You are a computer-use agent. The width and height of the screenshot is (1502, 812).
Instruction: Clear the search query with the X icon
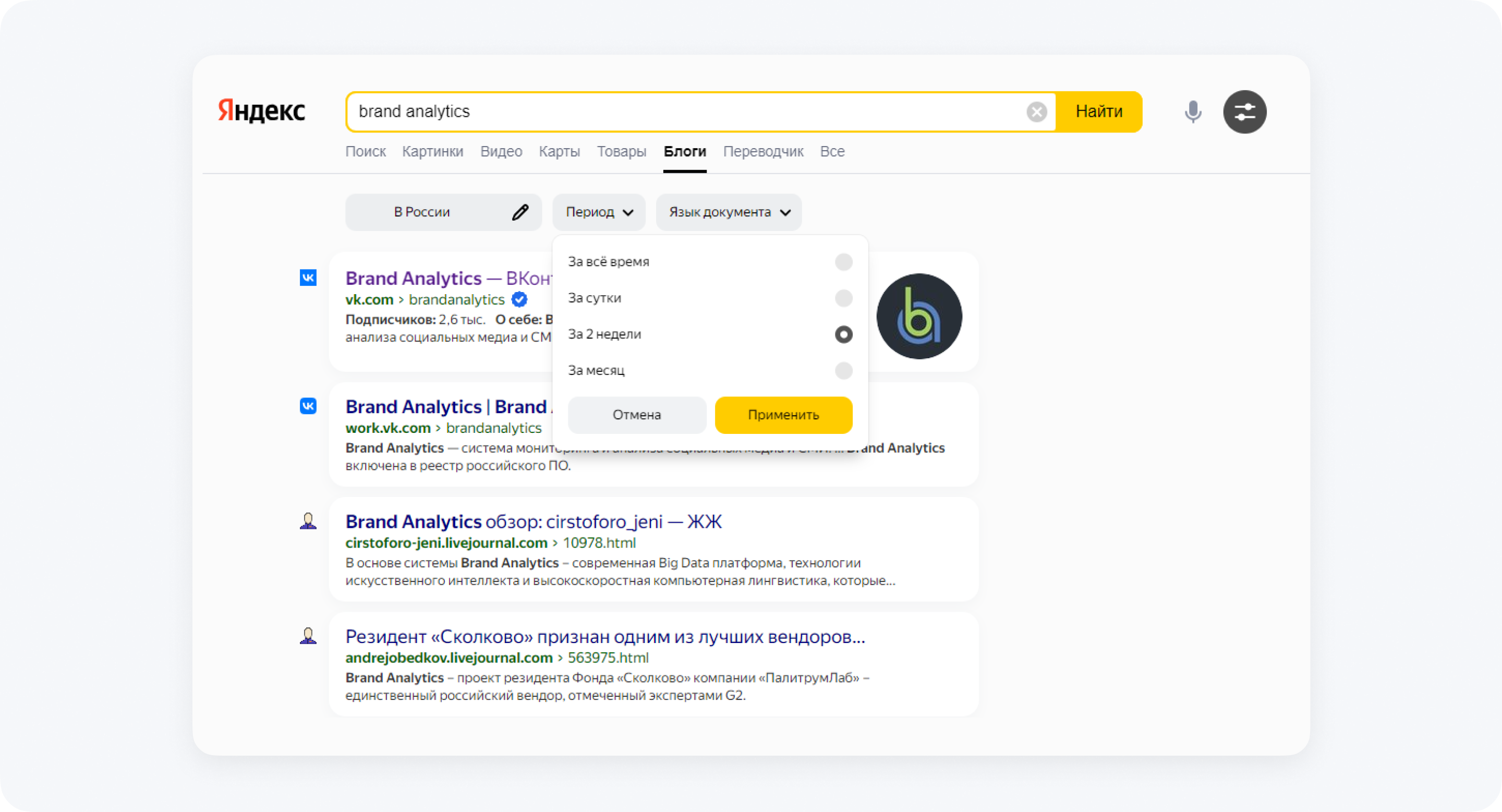click(x=1036, y=112)
